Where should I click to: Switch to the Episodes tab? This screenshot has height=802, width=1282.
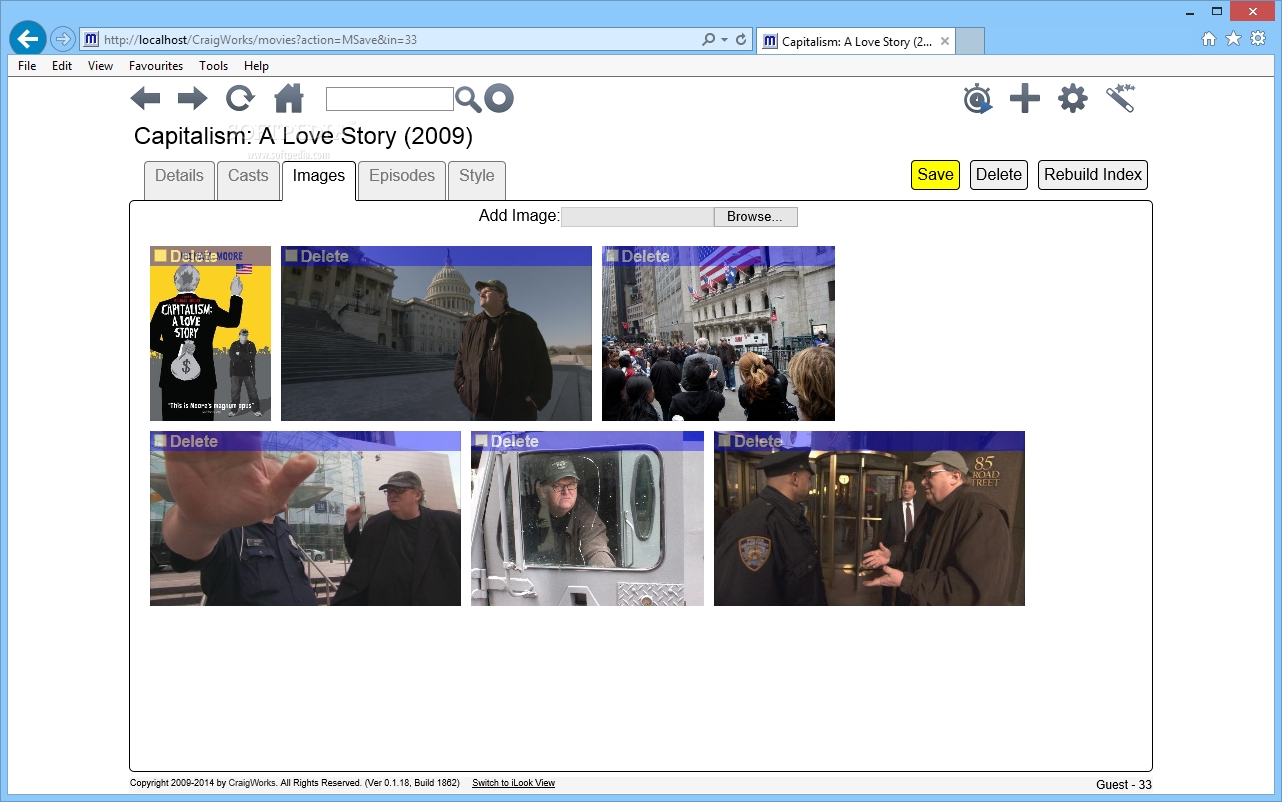point(402,180)
